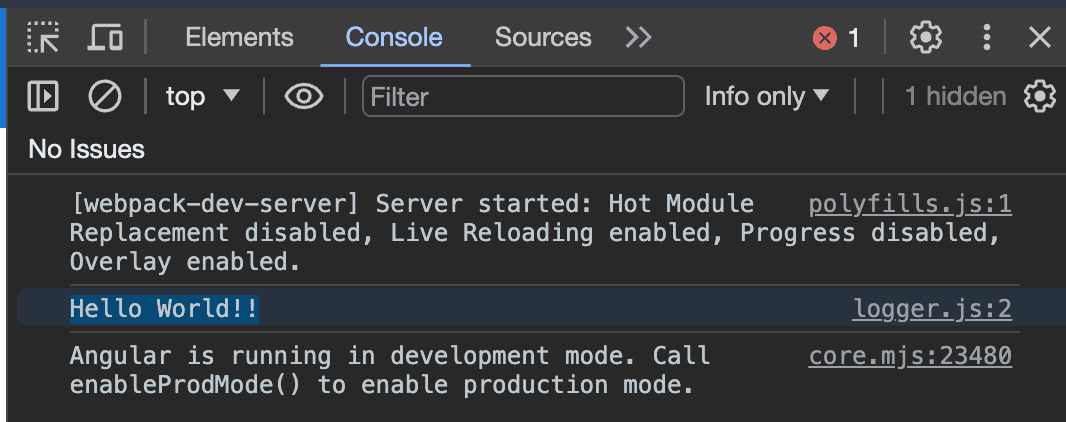Open console settings gear beside hidden count
The height and width of the screenshot is (422, 1066).
(1040, 96)
